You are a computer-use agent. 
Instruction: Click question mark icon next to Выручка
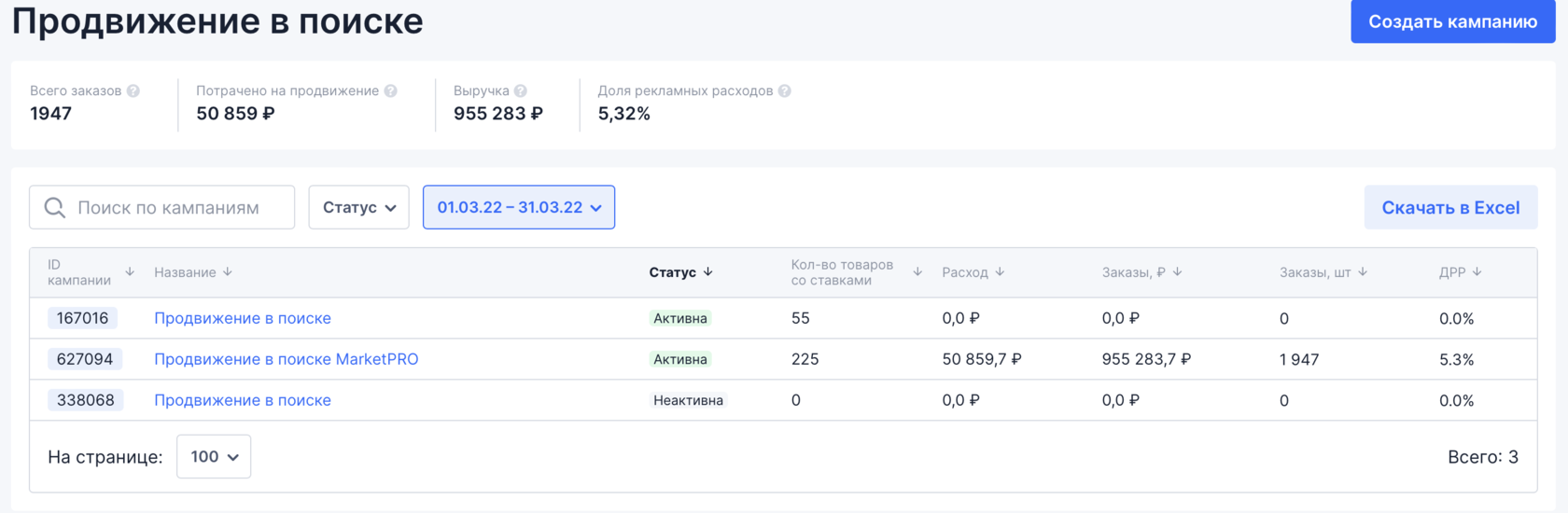pos(521,90)
